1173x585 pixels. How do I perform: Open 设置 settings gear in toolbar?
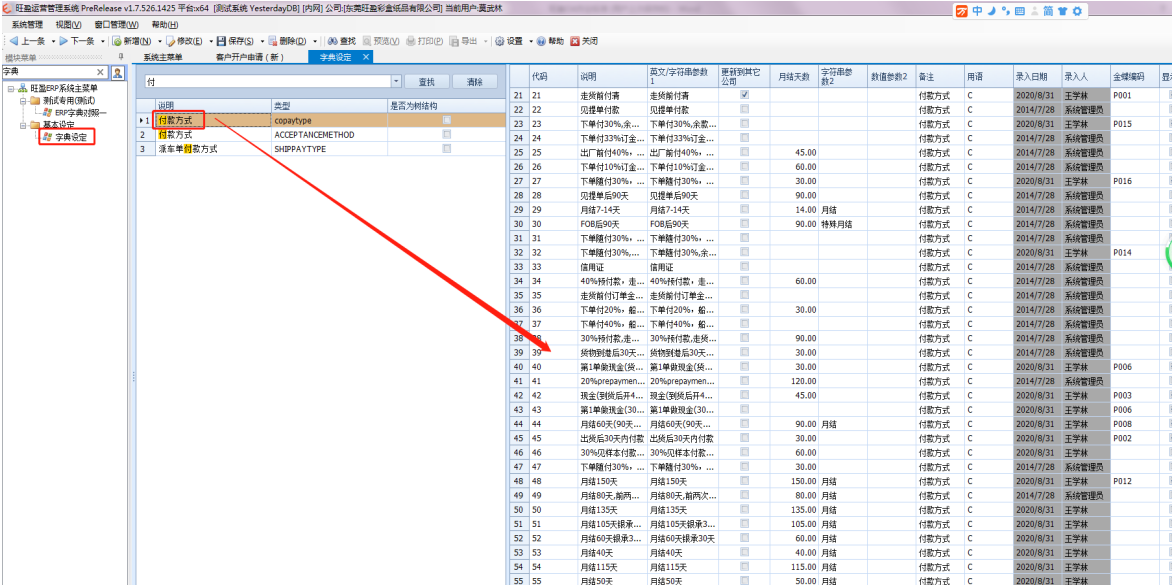[x=509, y=41]
